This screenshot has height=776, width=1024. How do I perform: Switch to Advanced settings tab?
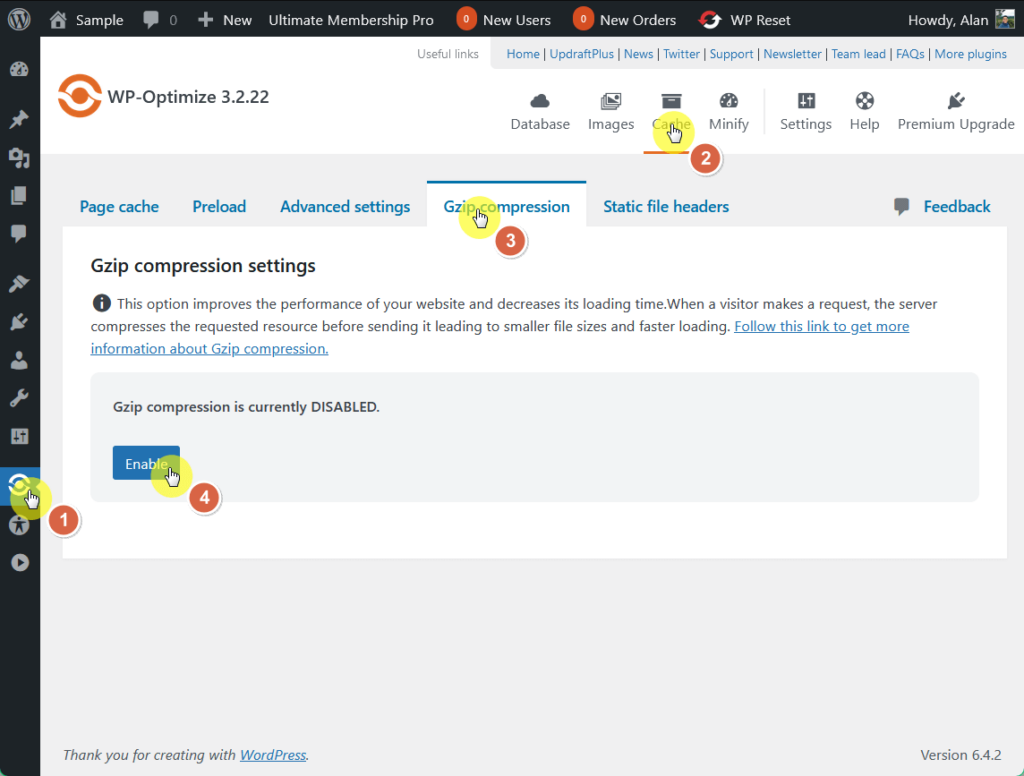(345, 206)
